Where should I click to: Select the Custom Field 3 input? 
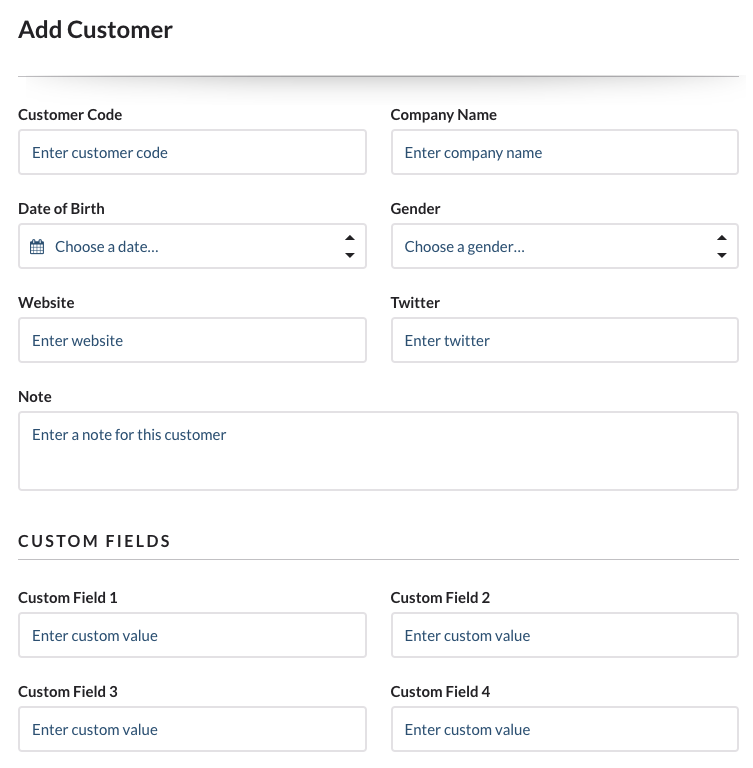[x=192, y=730]
